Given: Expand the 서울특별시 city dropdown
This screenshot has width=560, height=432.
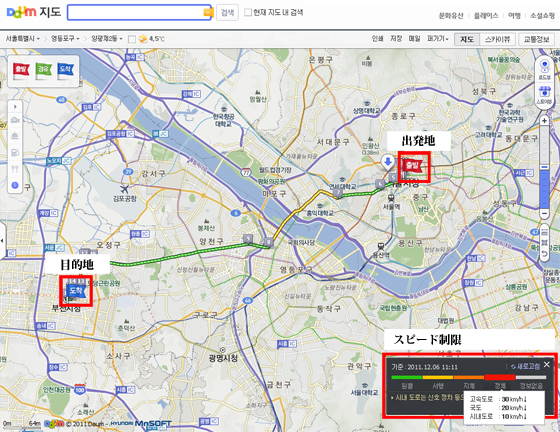Looking at the screenshot, I should pos(22,39).
